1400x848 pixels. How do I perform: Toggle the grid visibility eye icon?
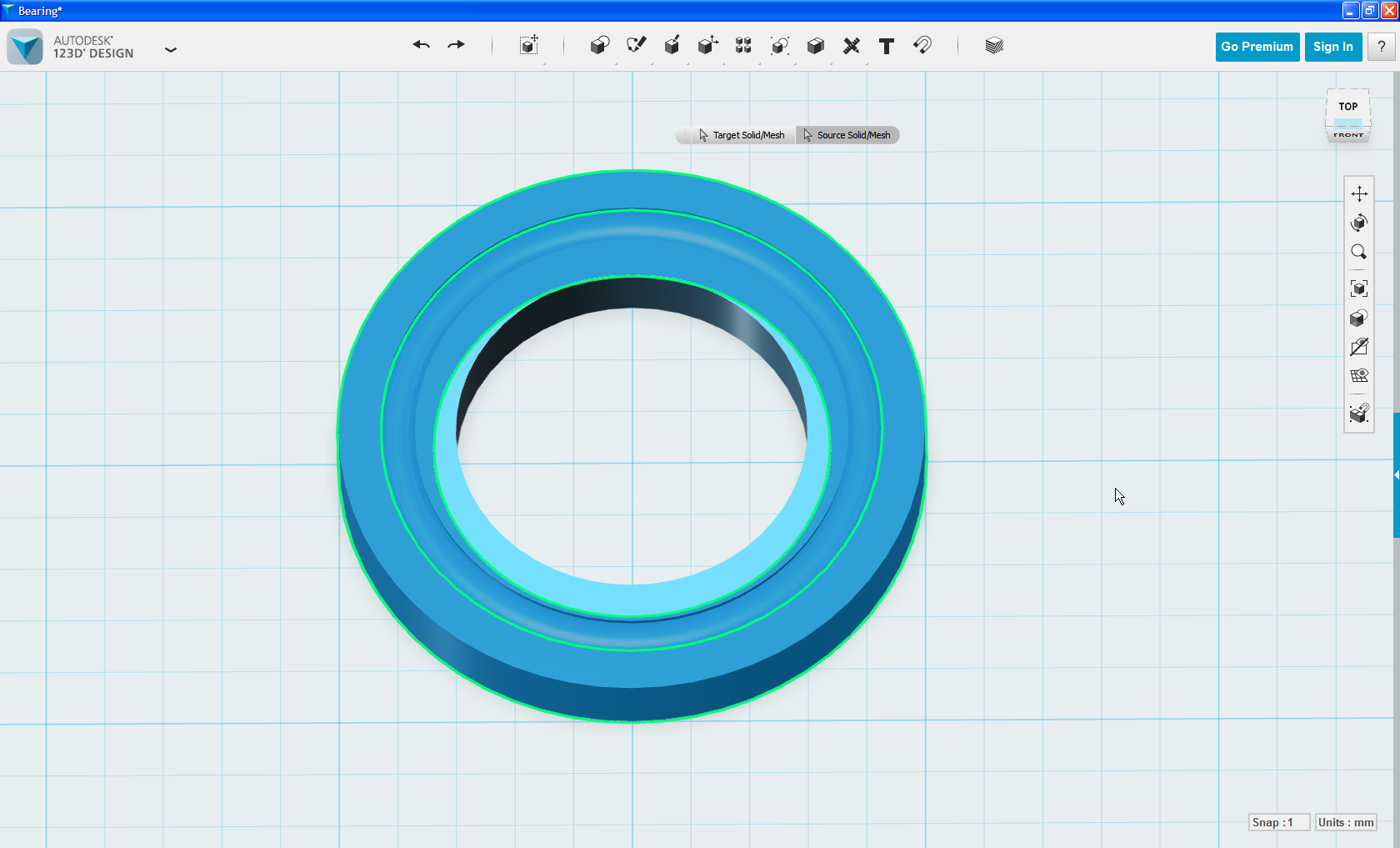click(1359, 375)
